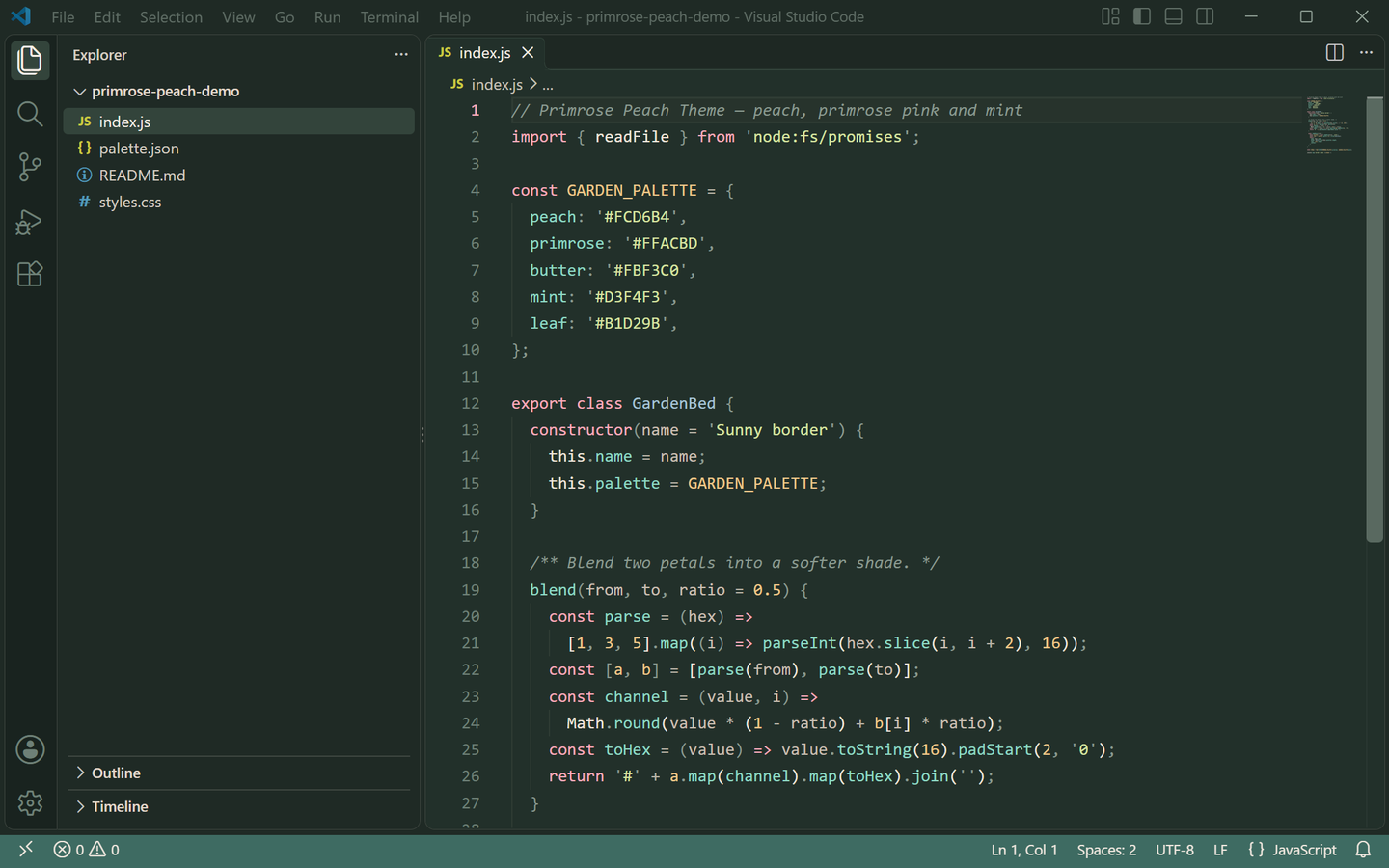The width and height of the screenshot is (1389, 868).
Task: Click the editor vertical scrollbar thumb
Action: [x=1375, y=319]
